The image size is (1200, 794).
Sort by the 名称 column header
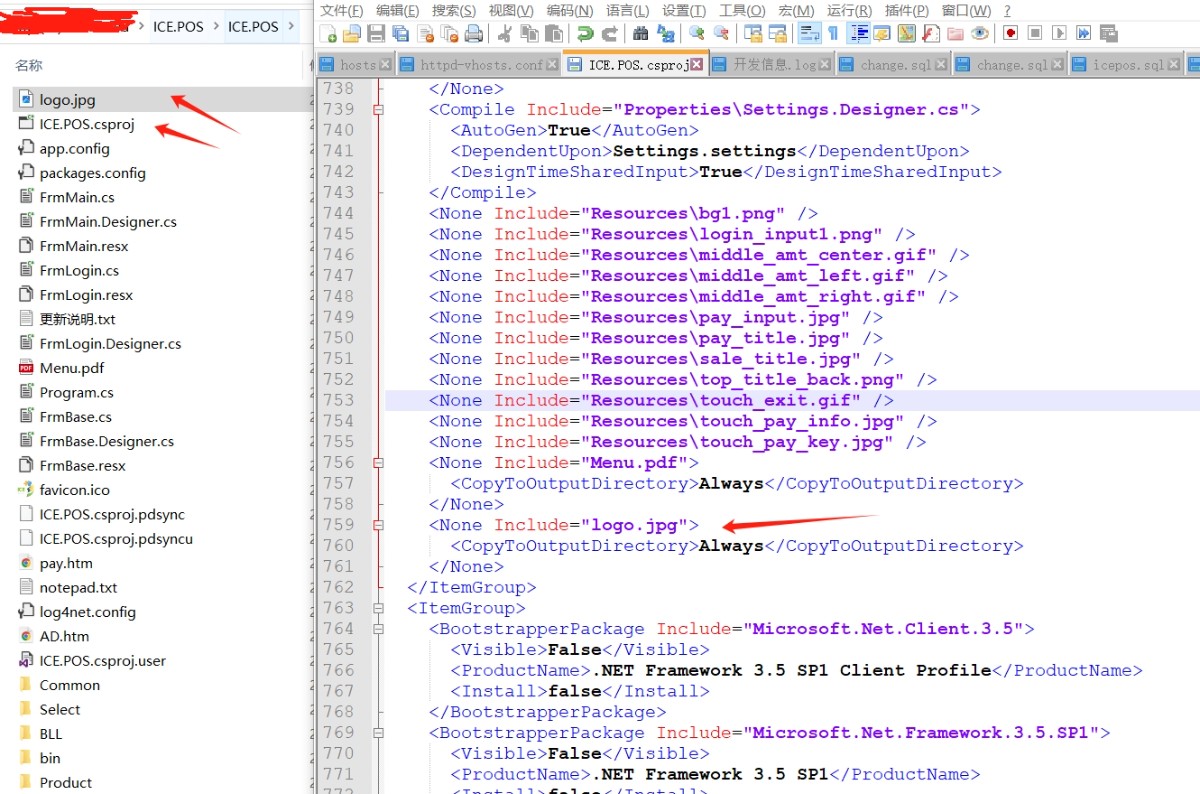29,65
